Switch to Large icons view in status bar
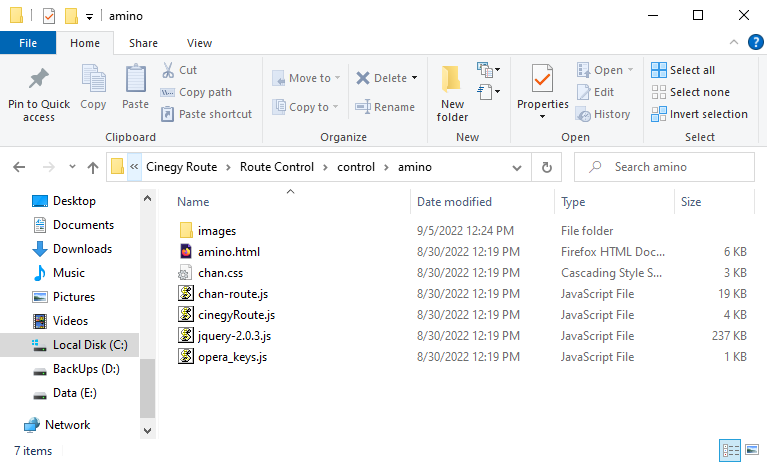This screenshot has width=767, height=462. 752,450
